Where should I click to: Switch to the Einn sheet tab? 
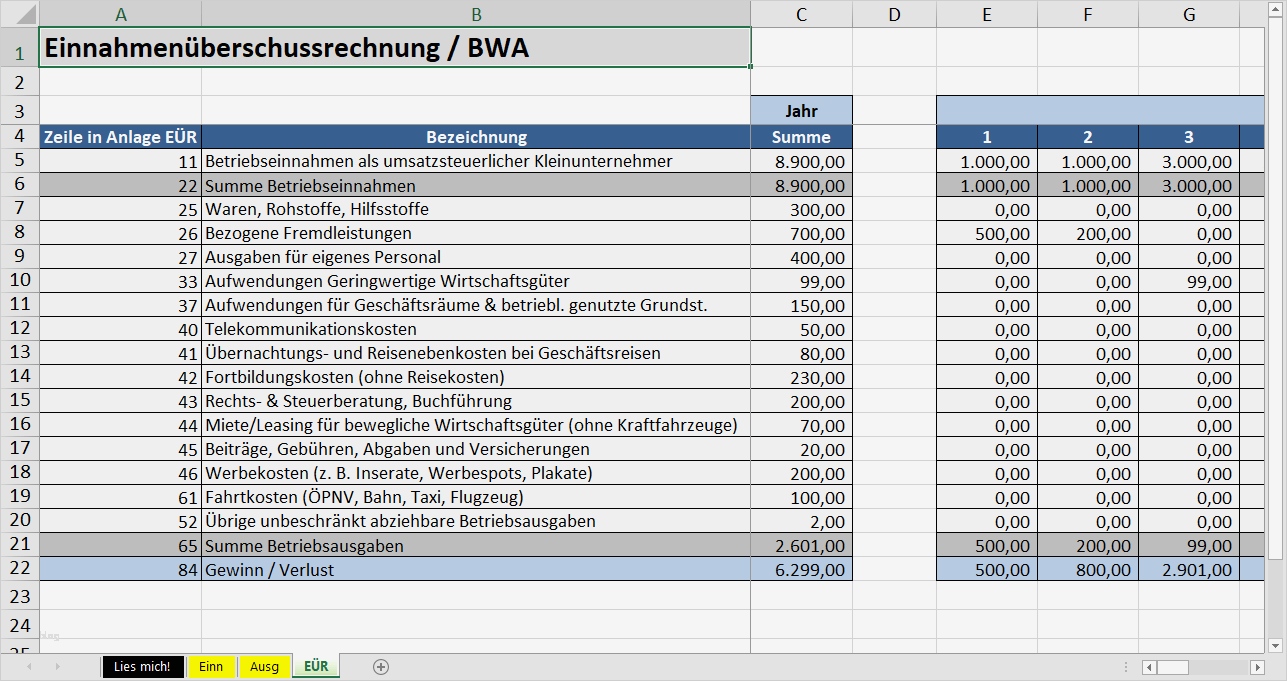pyautogui.click(x=211, y=666)
